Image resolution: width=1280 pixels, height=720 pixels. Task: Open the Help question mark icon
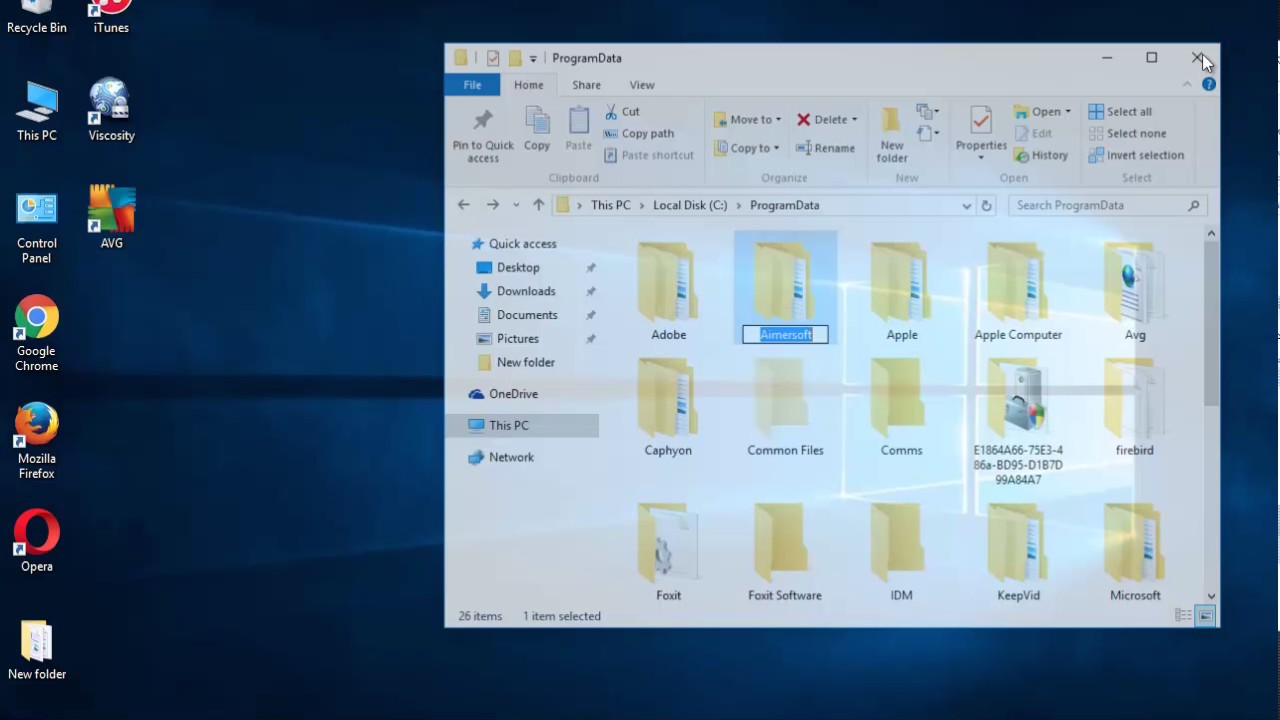click(1208, 85)
